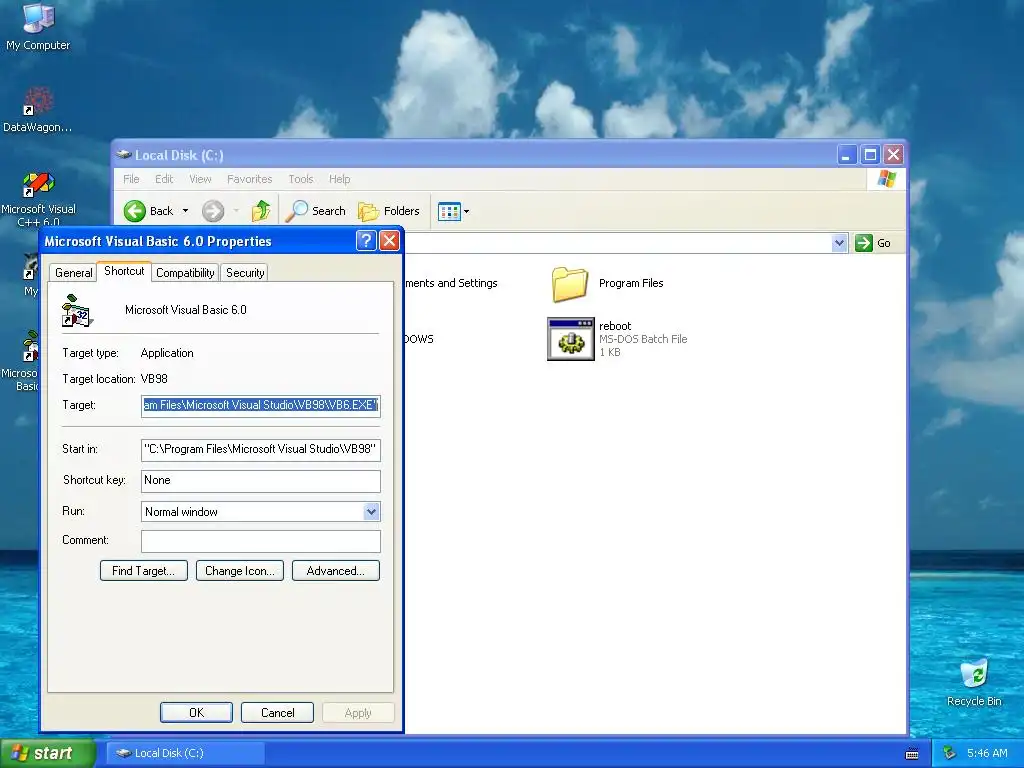Open the Security tab
The height and width of the screenshot is (768, 1024).
(245, 273)
